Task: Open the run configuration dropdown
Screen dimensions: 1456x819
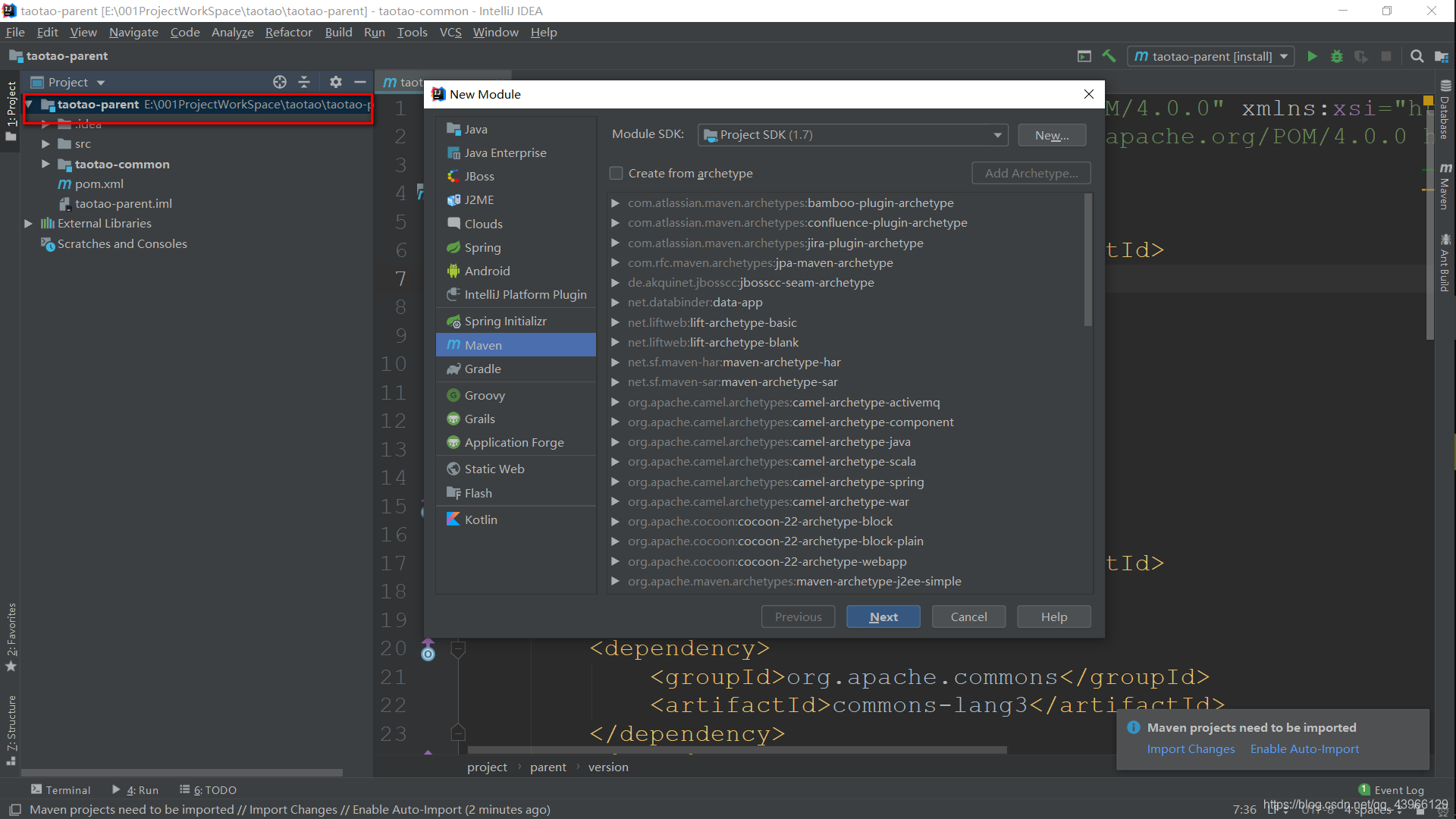Action: 1211,56
